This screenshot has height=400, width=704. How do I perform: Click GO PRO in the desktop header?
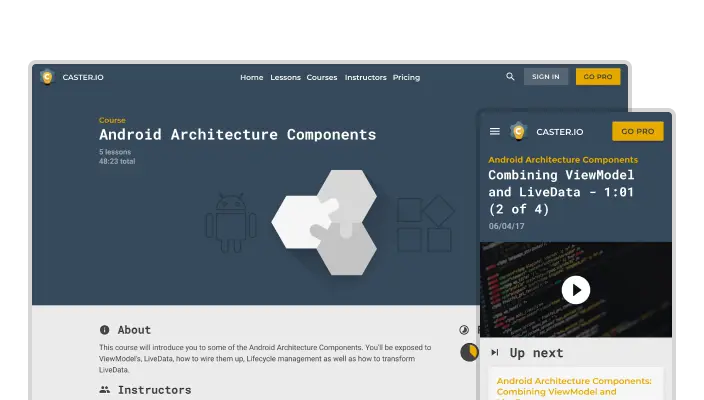click(x=598, y=77)
